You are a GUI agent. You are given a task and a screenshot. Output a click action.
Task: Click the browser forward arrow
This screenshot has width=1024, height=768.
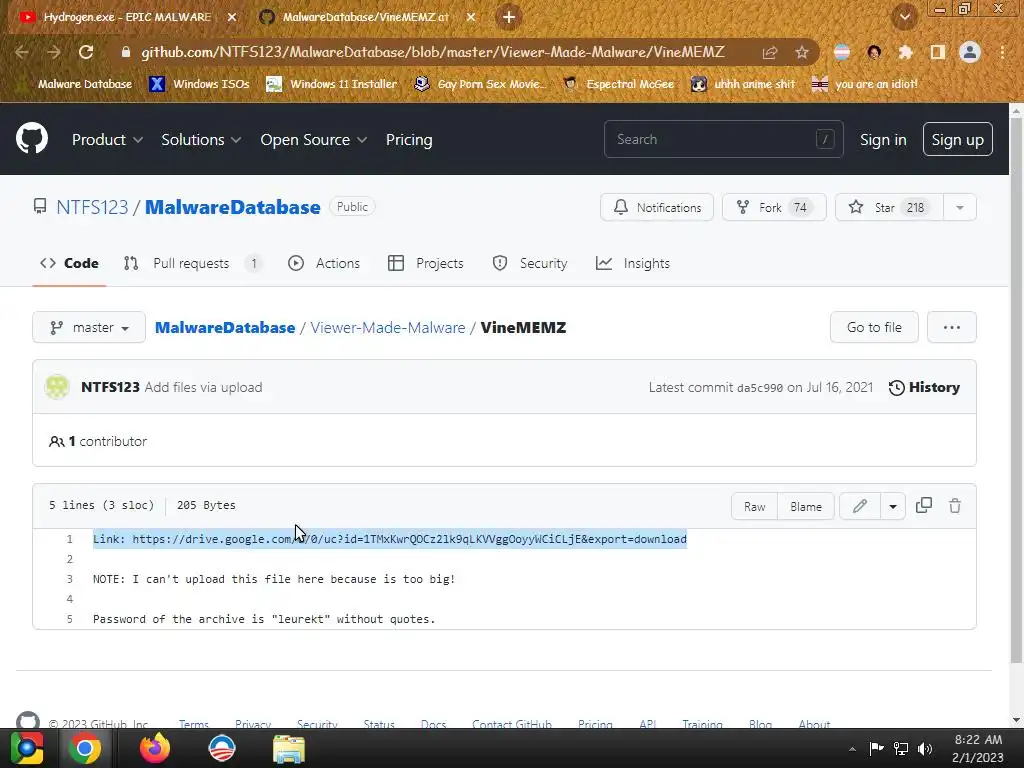tap(54, 52)
